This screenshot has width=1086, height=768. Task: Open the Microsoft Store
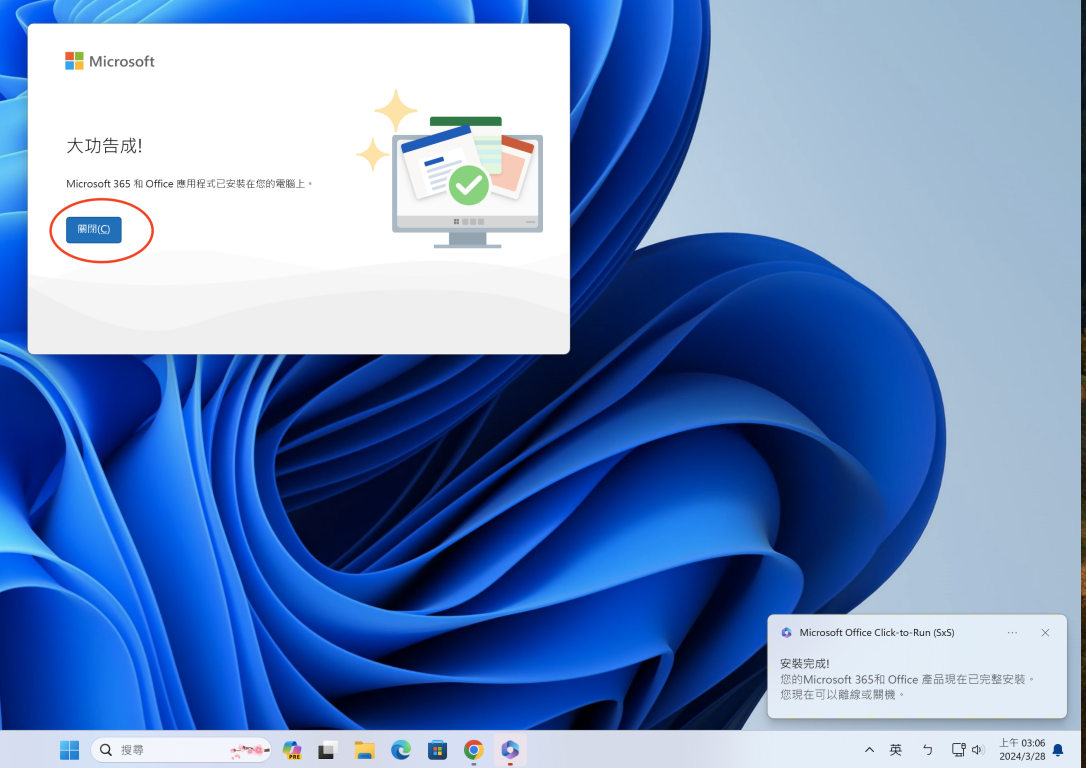(x=437, y=750)
